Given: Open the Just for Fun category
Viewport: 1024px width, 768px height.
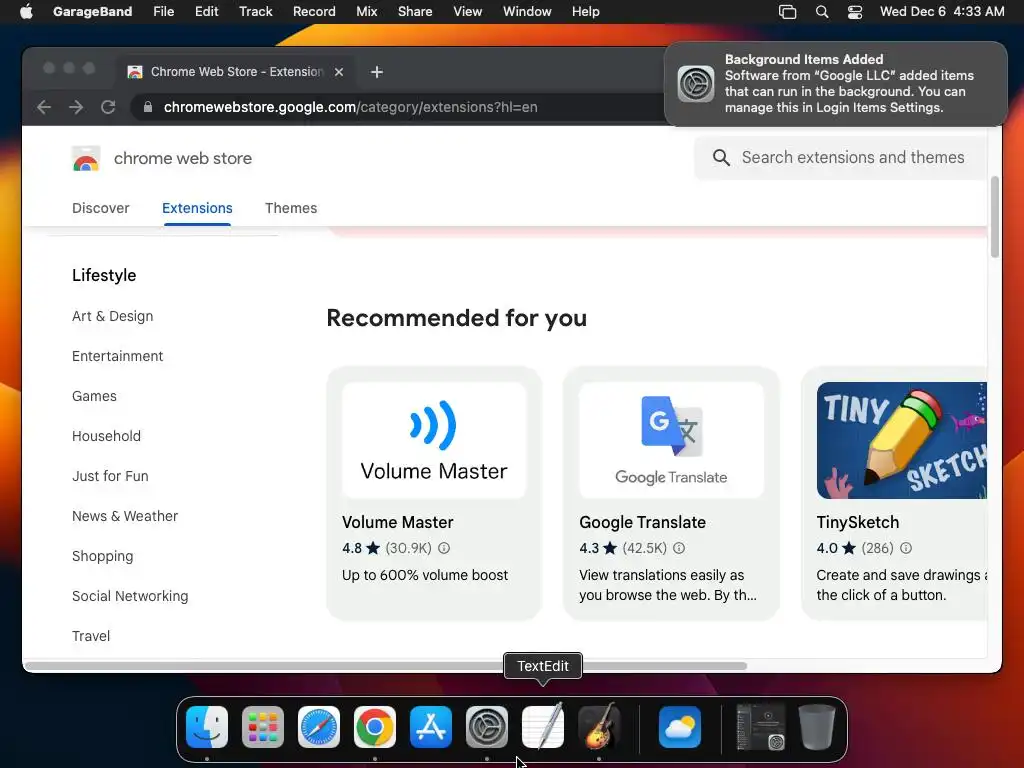Looking at the screenshot, I should pos(110,476).
